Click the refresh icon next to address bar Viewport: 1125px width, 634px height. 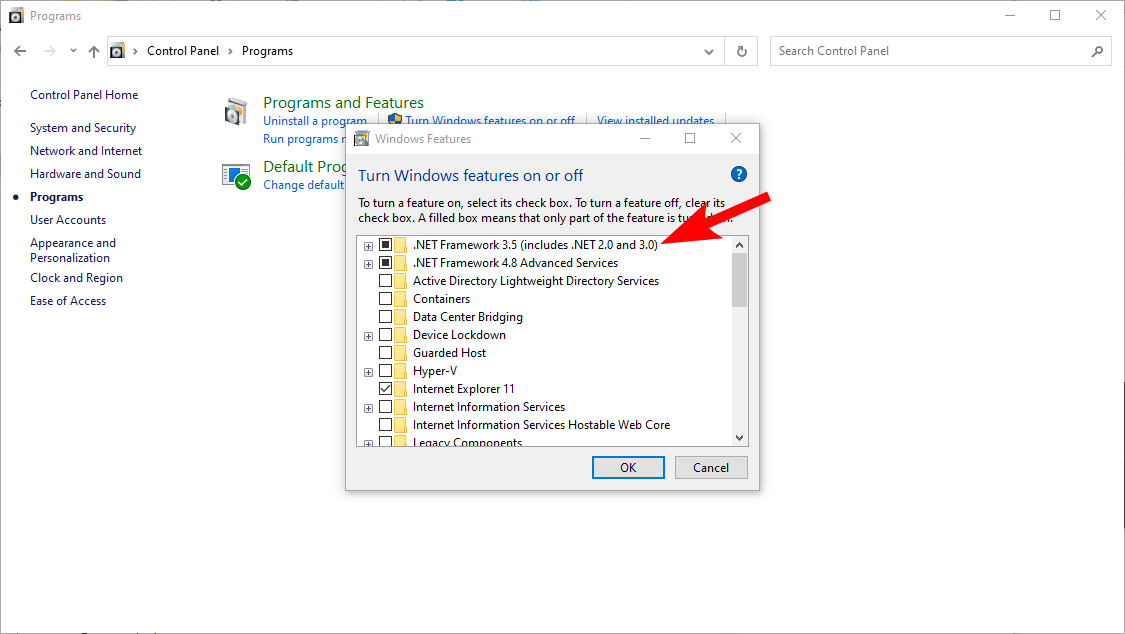[x=741, y=50]
